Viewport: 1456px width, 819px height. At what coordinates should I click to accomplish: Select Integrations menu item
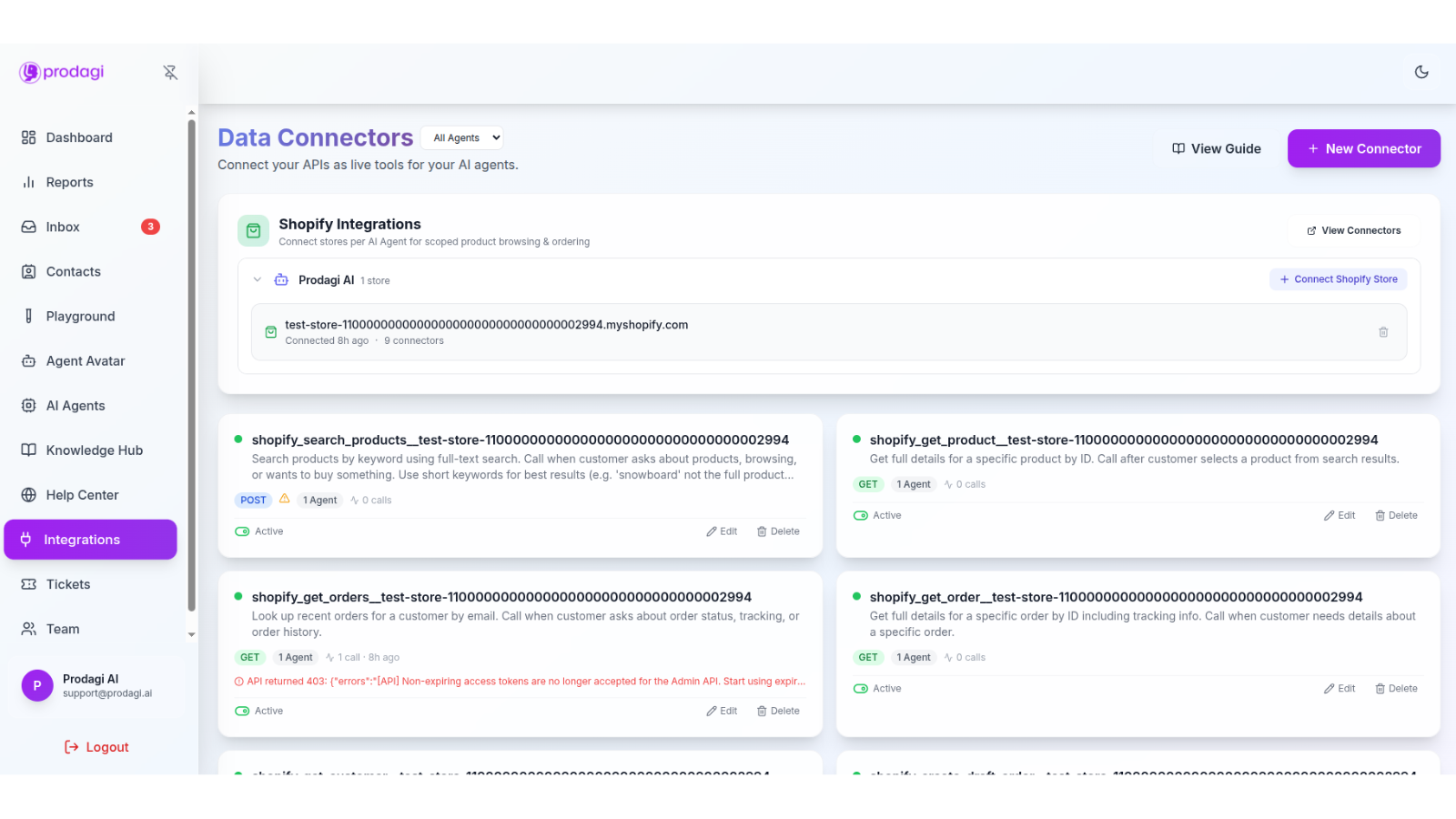(x=91, y=540)
